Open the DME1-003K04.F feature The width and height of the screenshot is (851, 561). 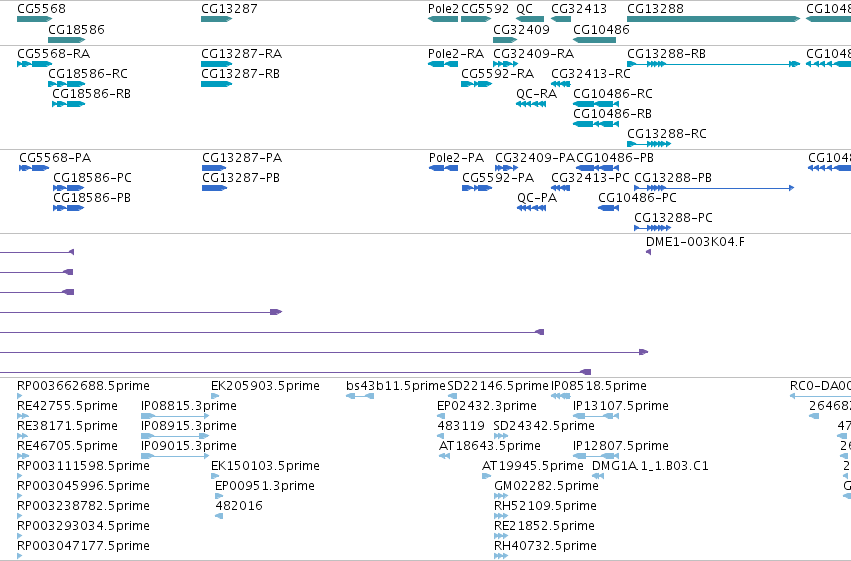[x=695, y=242]
